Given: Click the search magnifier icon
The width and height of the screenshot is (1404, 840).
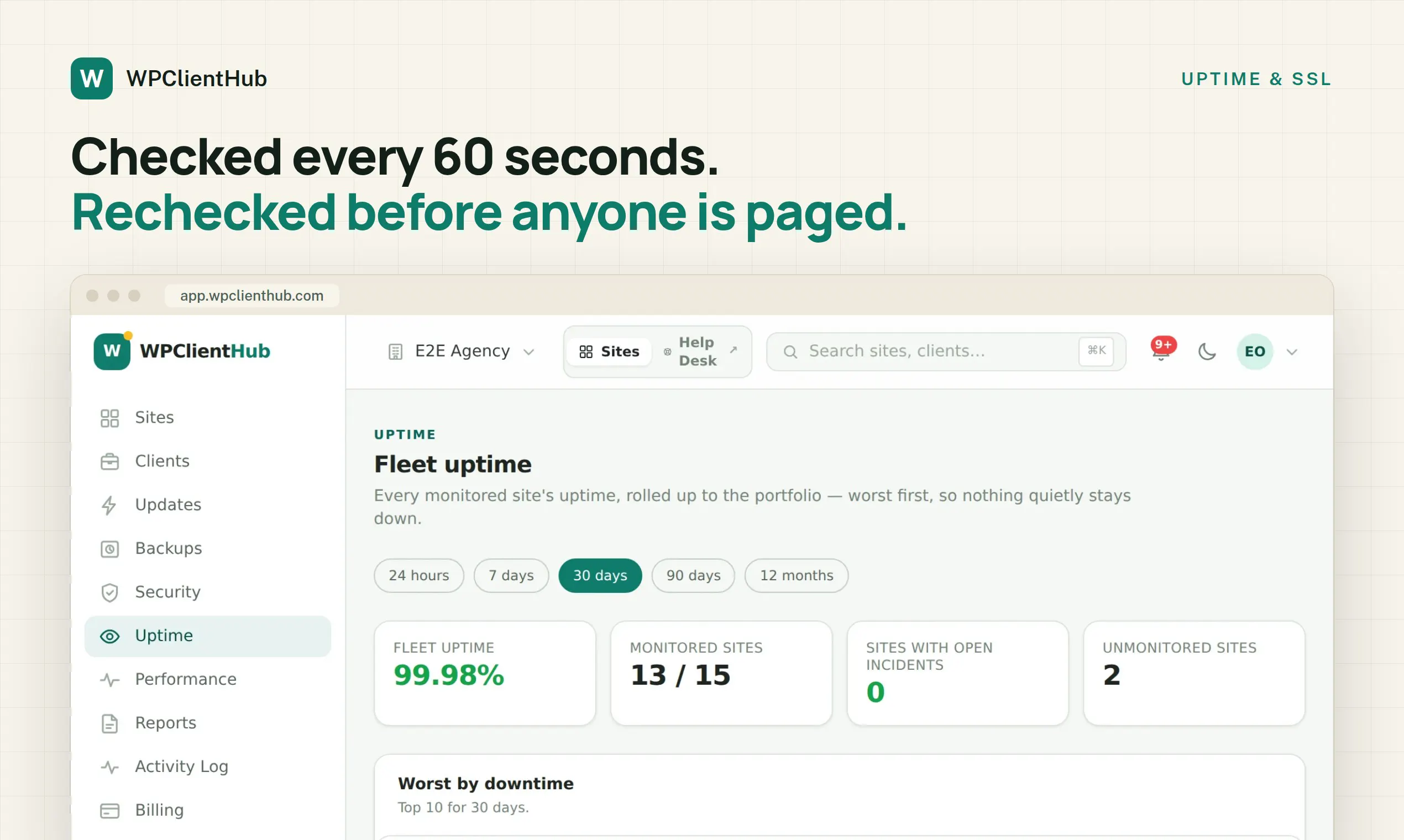Looking at the screenshot, I should 790,352.
